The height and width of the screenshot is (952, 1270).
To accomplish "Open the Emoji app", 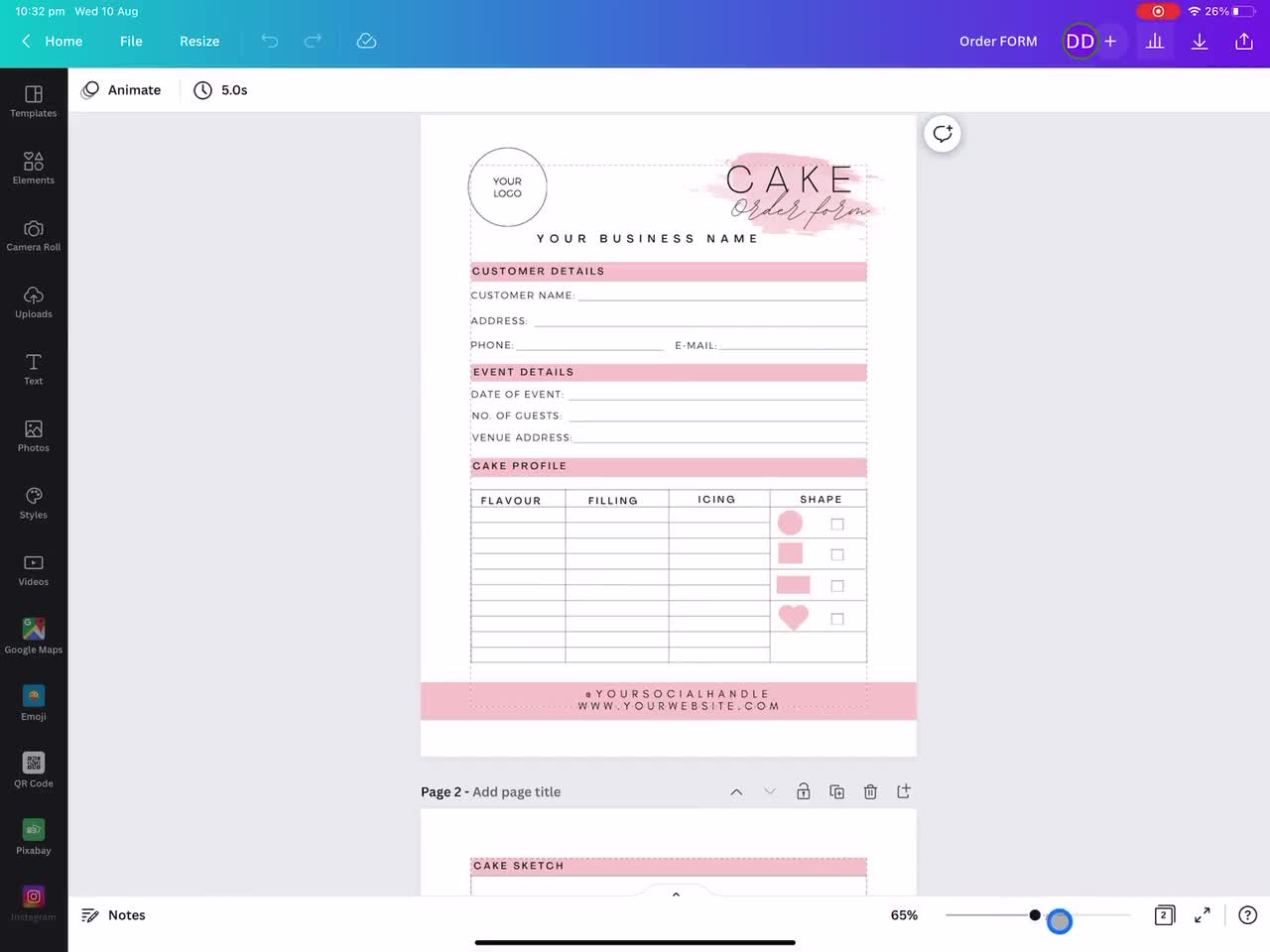I will (34, 703).
